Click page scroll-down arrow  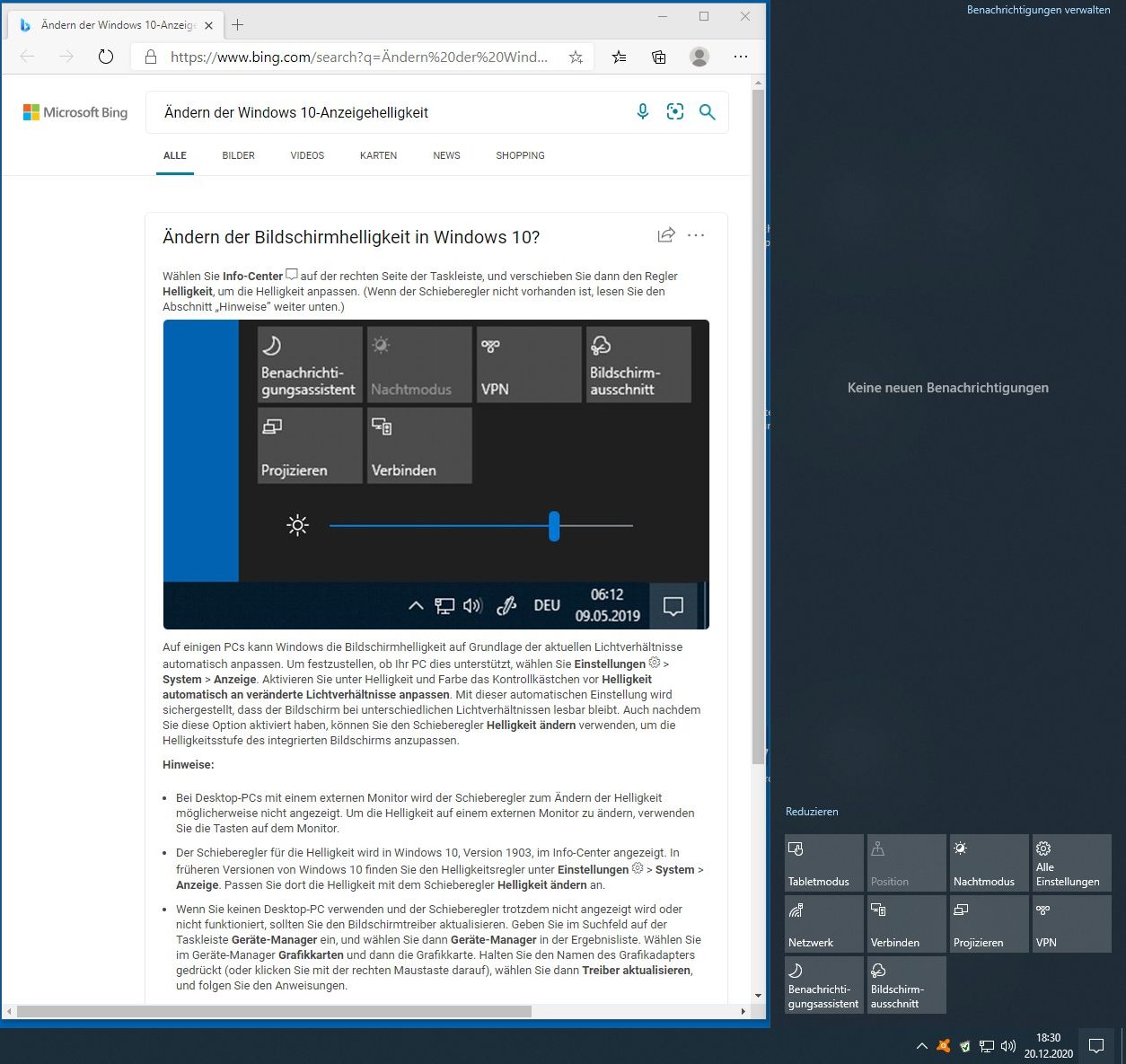759,996
